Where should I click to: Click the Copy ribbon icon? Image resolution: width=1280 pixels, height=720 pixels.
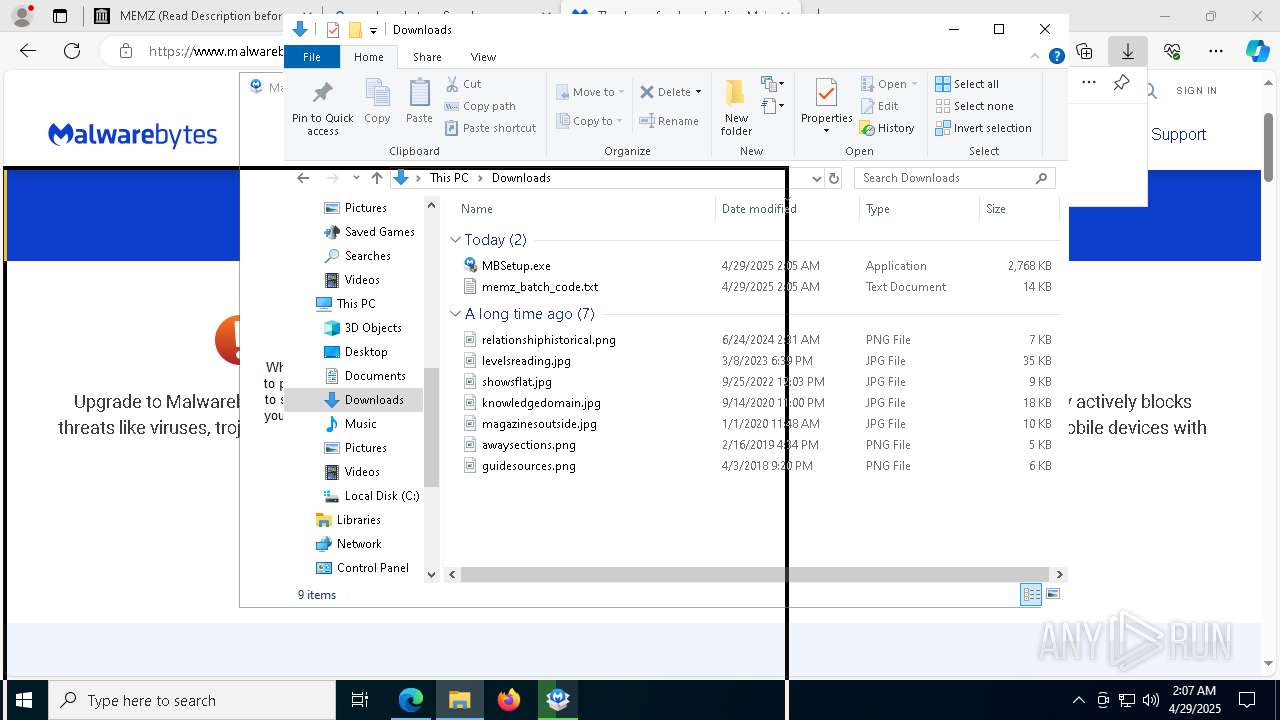point(377,102)
